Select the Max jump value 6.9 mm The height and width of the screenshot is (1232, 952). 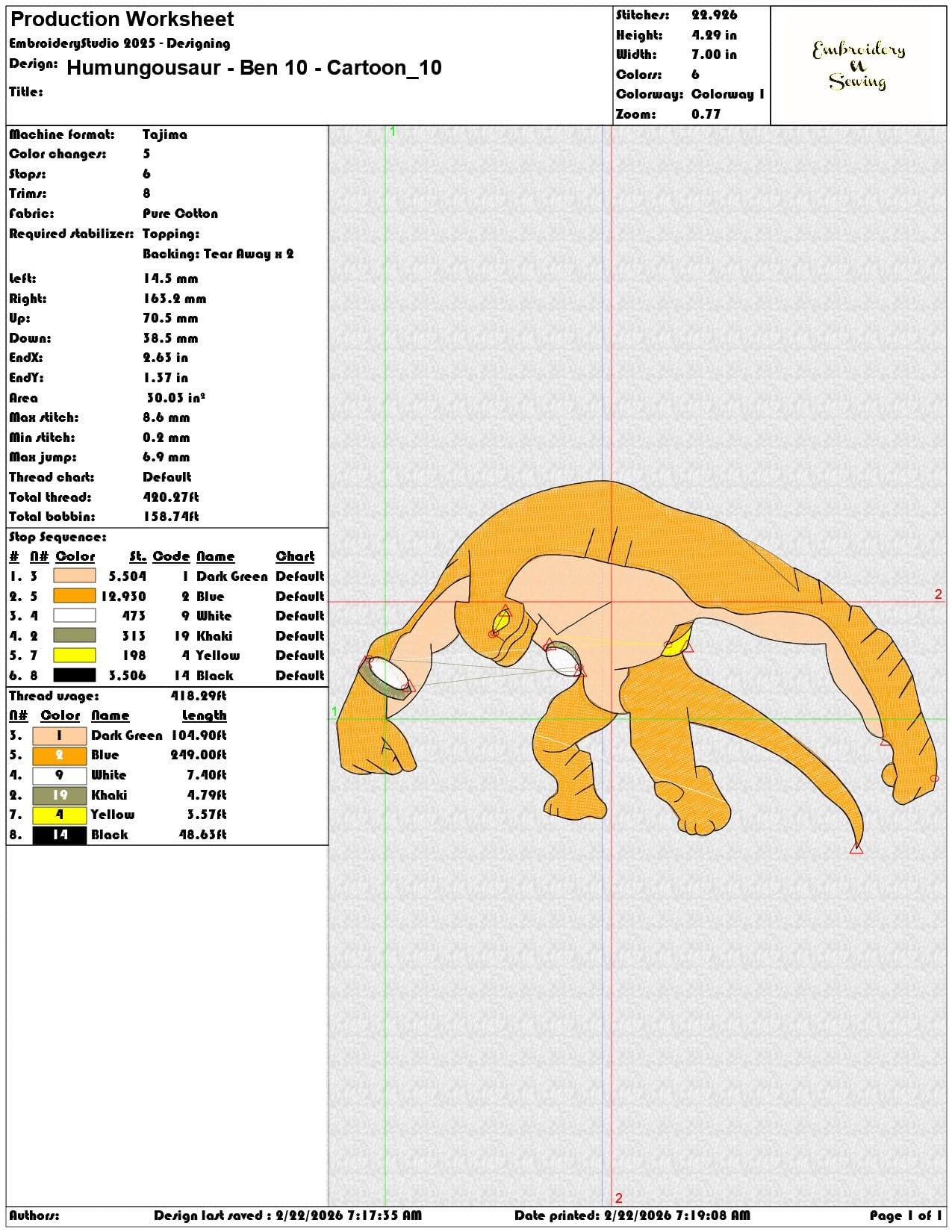click(x=166, y=457)
